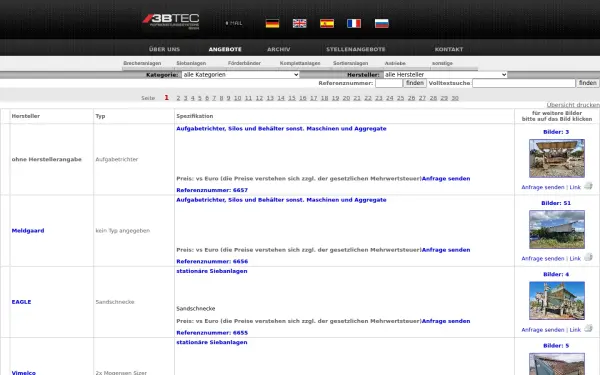The height and width of the screenshot is (375, 600).
Task: Click EAGLE manufacturer link
Action: point(21,302)
